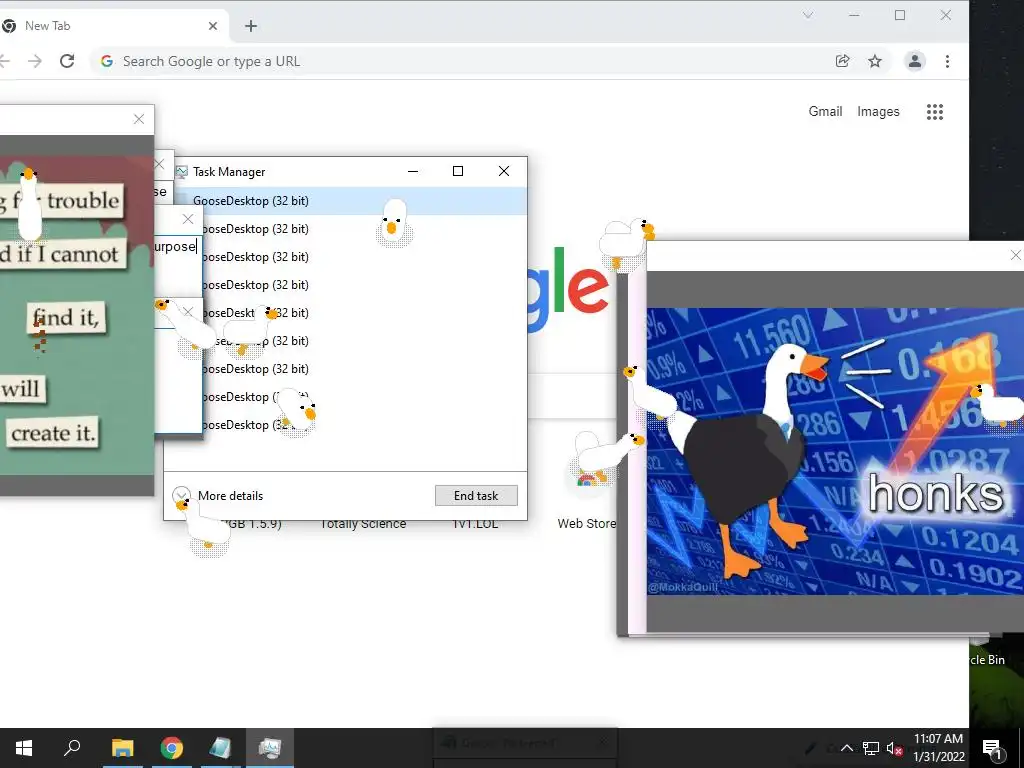Maximize the Task Manager window
The height and width of the screenshot is (768, 1024).
(x=458, y=171)
